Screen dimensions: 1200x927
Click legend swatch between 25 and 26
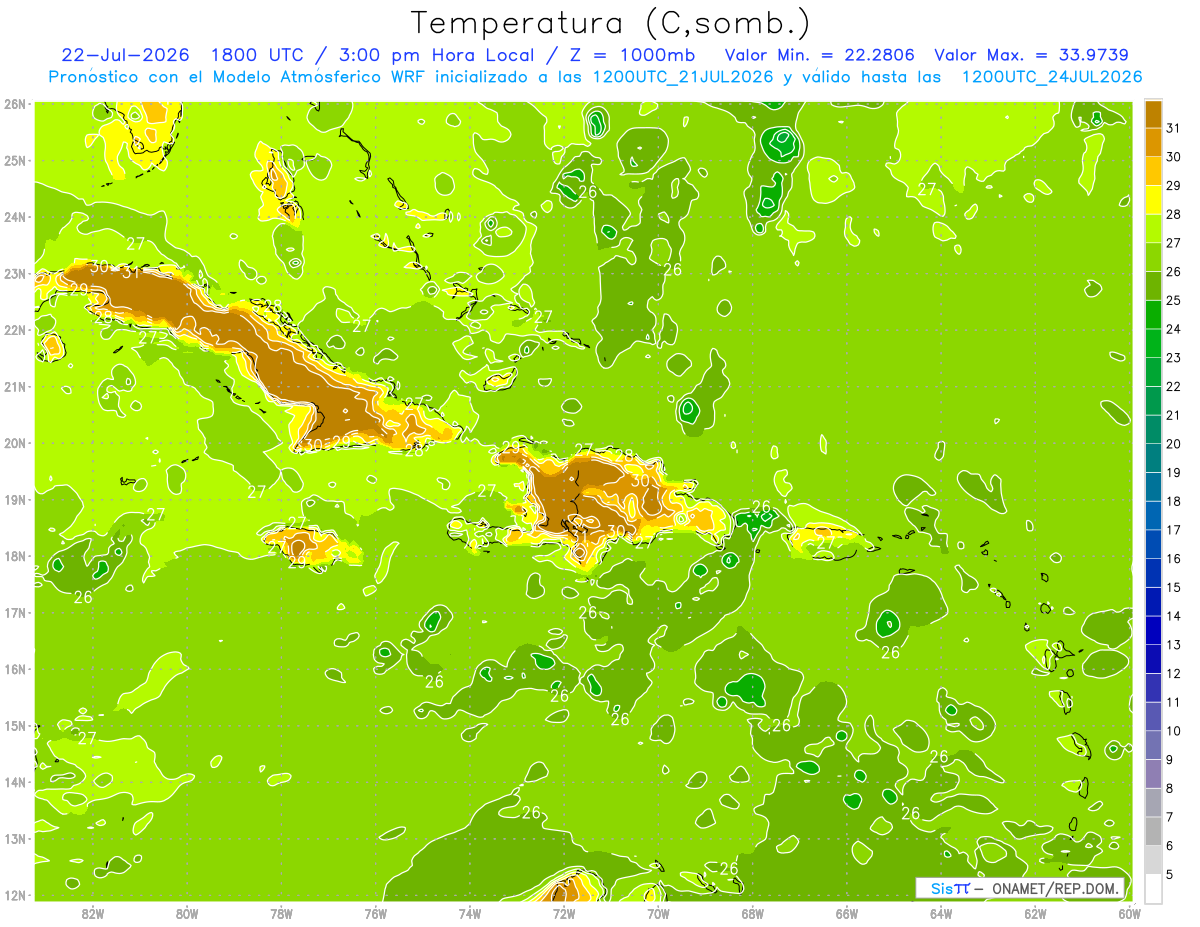[x=1153, y=285]
